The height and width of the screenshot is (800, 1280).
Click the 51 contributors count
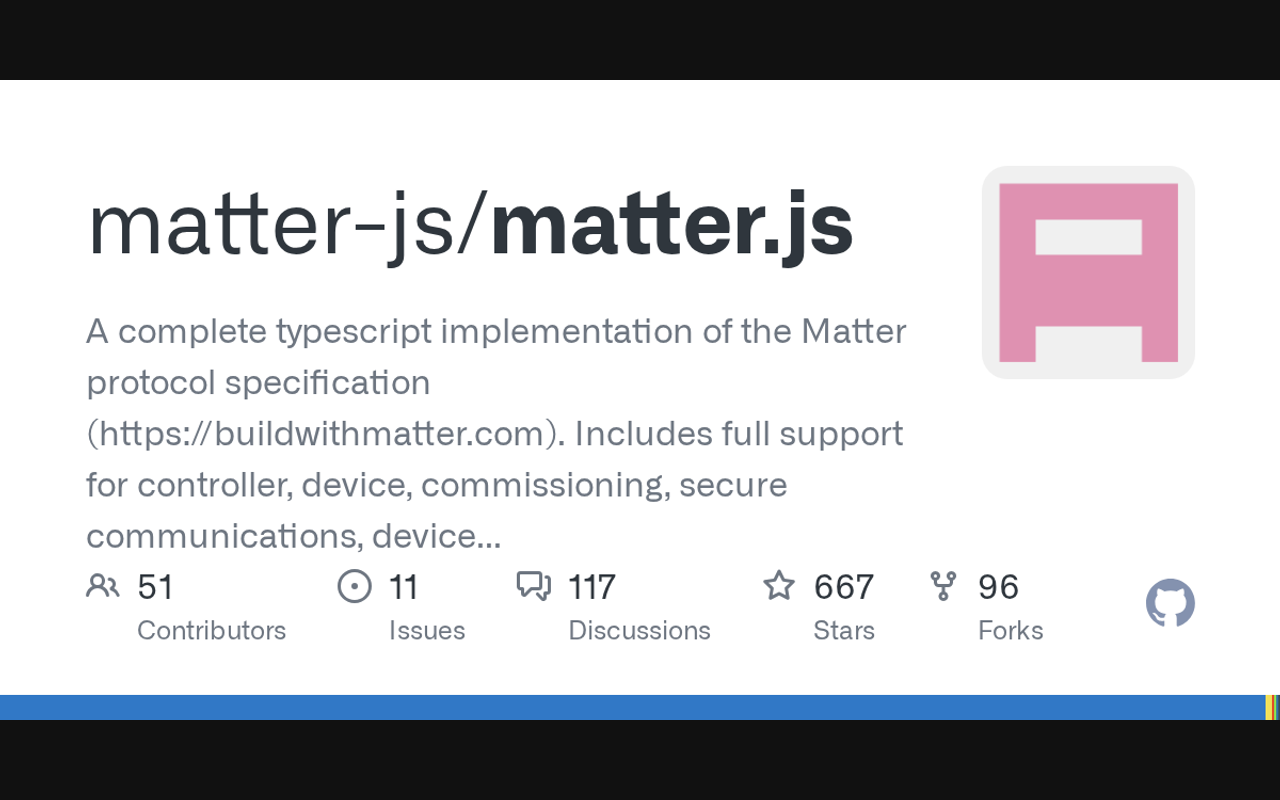tap(155, 587)
